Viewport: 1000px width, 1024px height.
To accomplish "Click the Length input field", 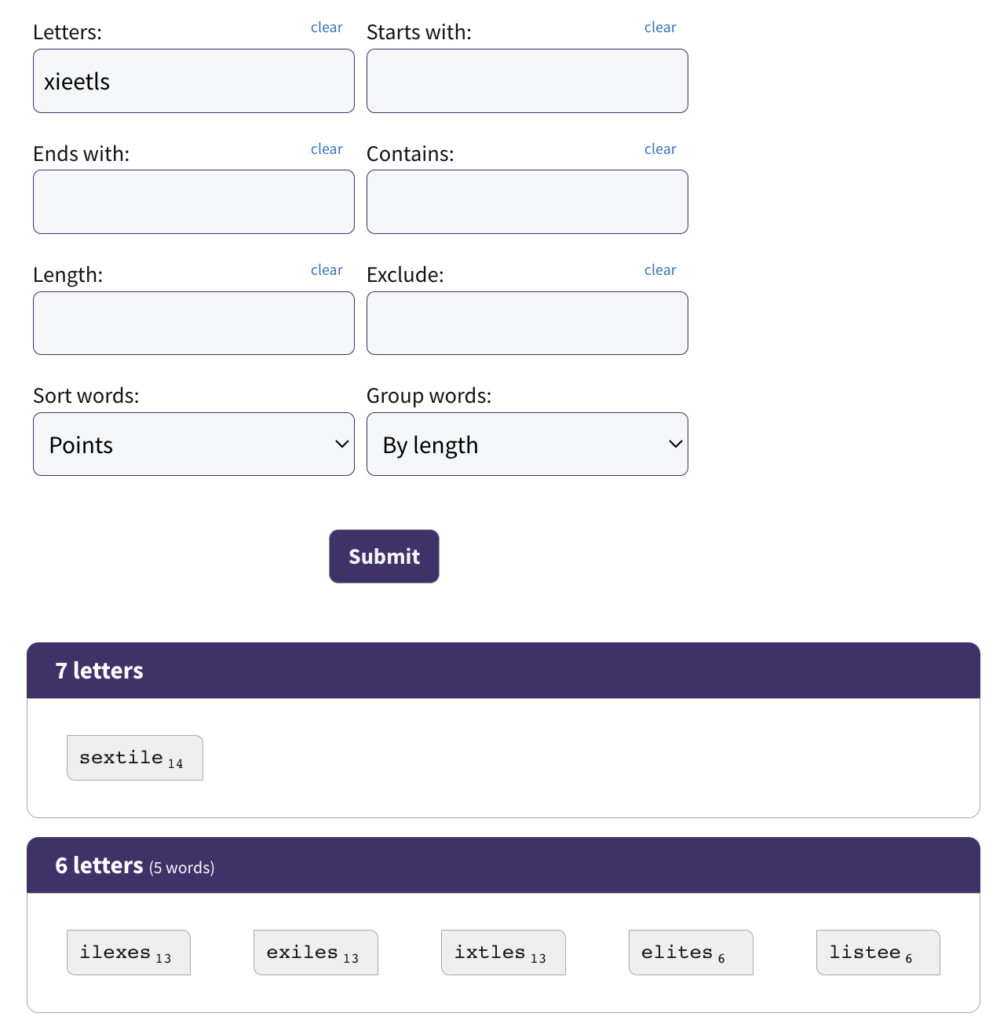I will (193, 323).
